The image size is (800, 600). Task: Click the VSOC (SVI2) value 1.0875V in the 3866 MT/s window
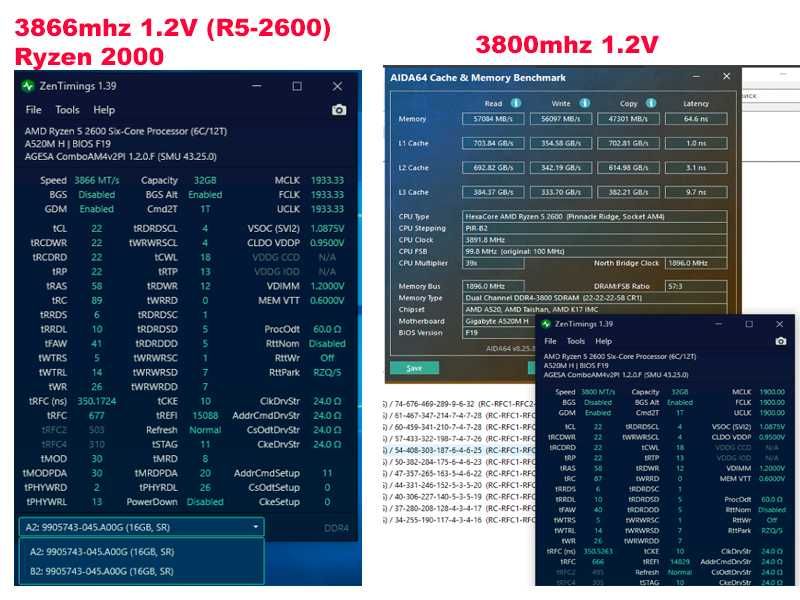pos(327,229)
